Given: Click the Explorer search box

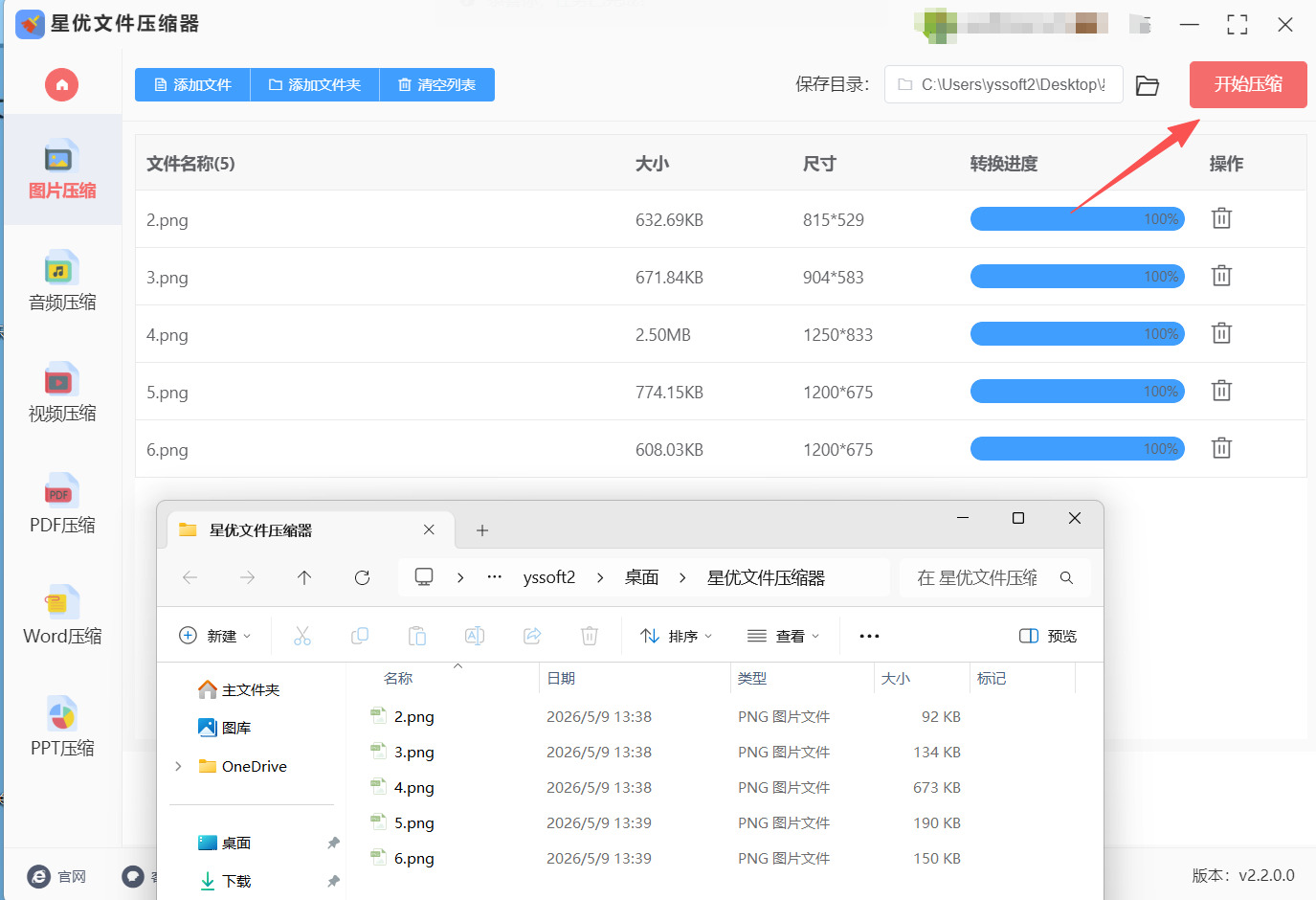Looking at the screenshot, I should (994, 577).
